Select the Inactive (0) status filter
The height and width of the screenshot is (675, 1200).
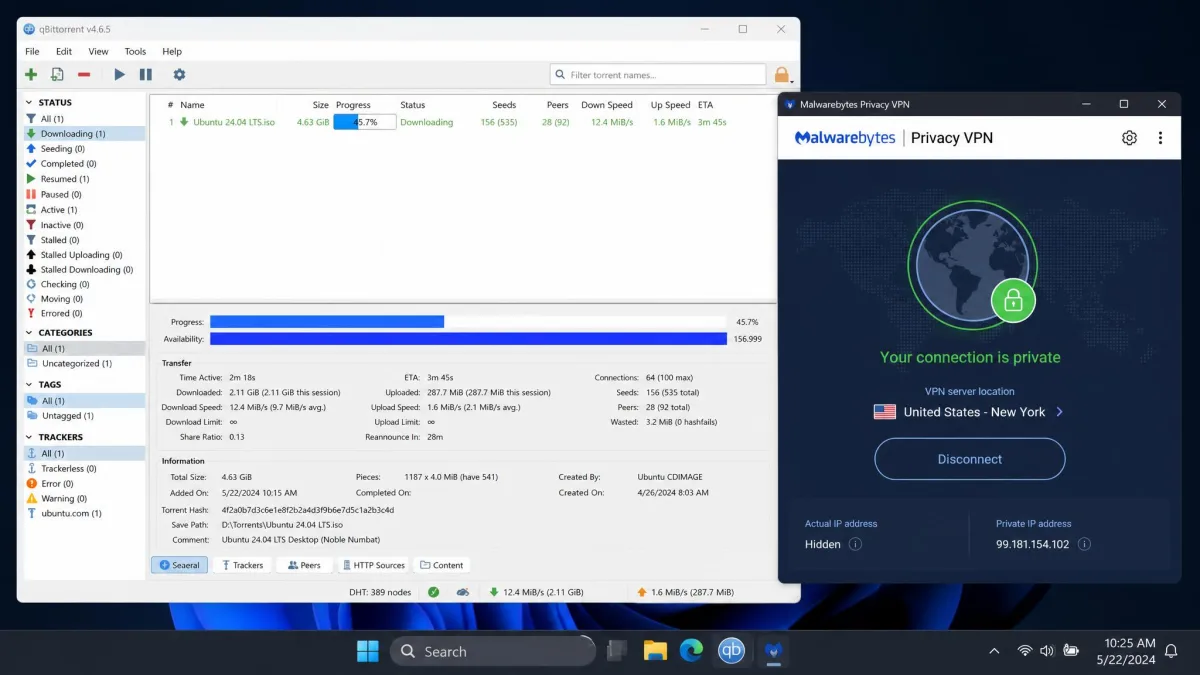pyautogui.click(x=86, y=225)
